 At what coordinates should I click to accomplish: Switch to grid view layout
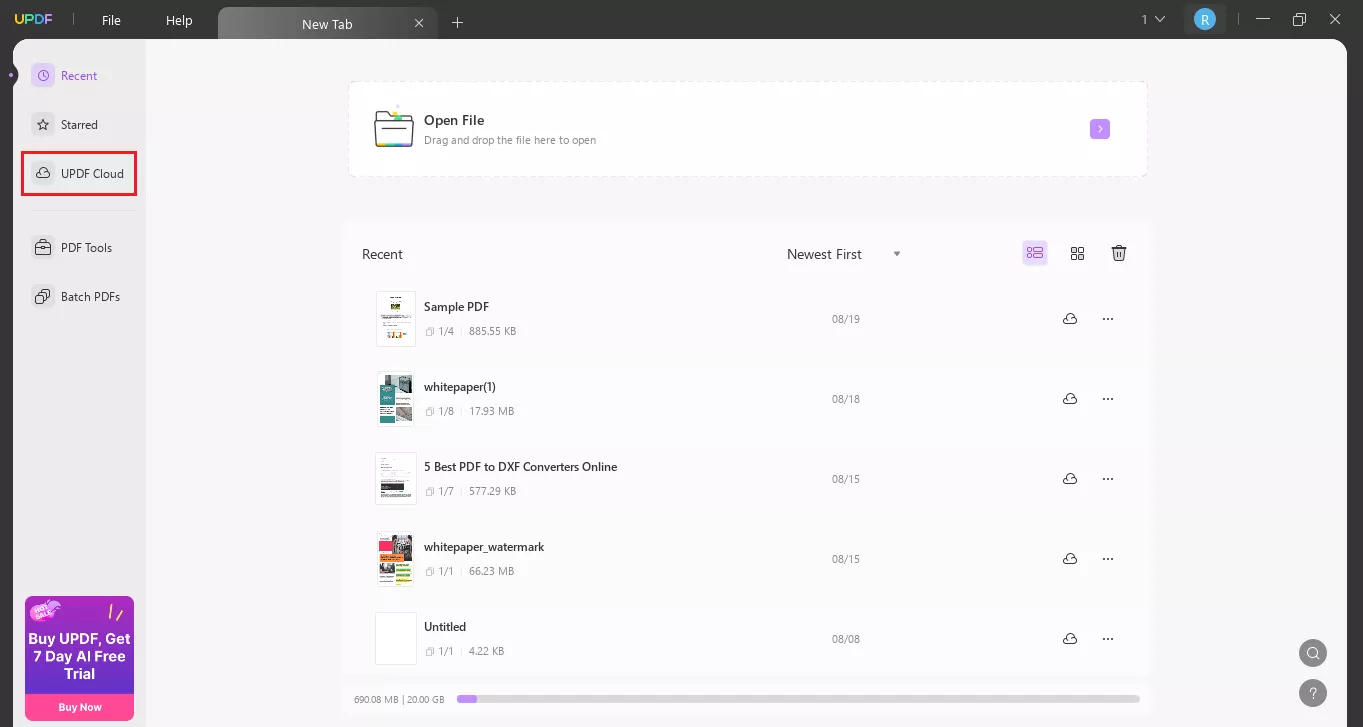tap(1077, 254)
